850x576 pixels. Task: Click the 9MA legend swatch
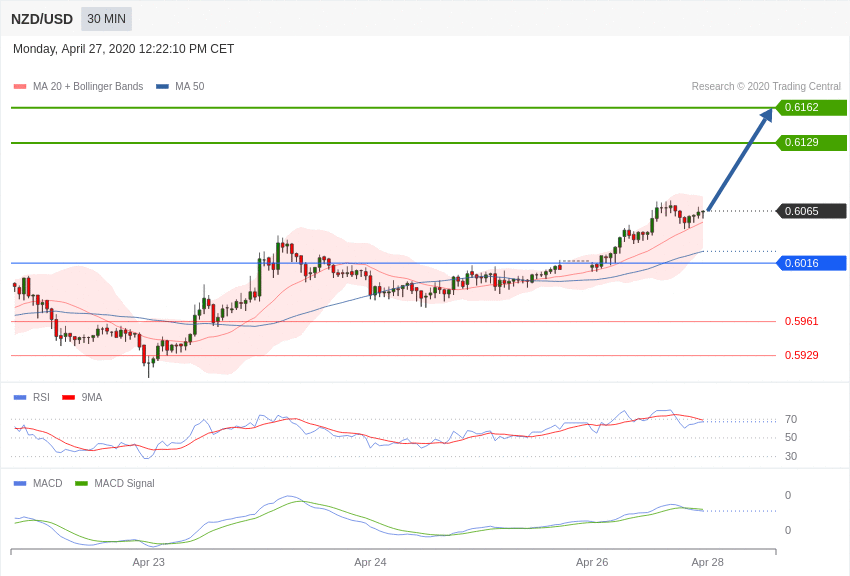tap(68, 397)
